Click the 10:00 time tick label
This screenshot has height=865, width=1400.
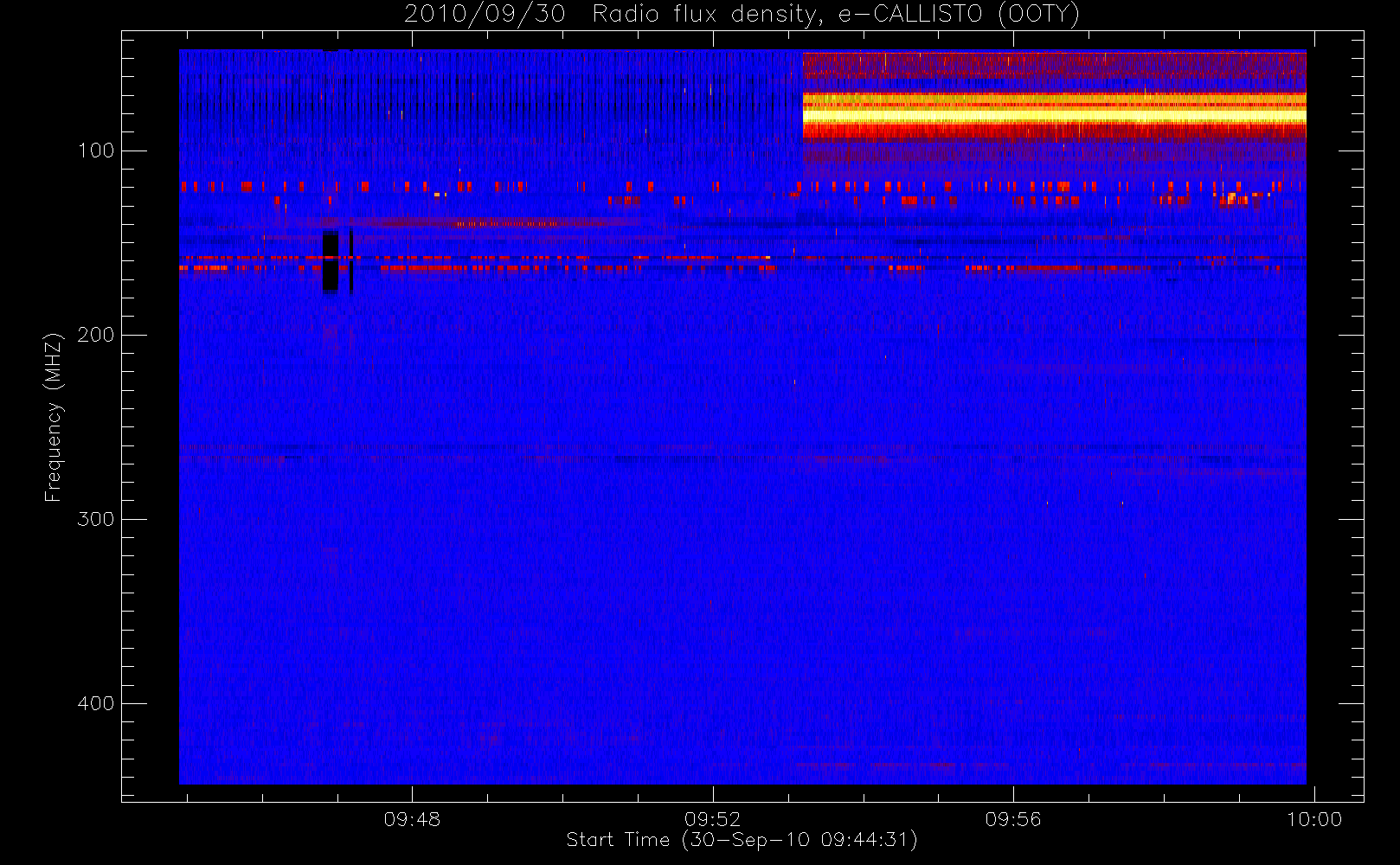click(x=1314, y=819)
